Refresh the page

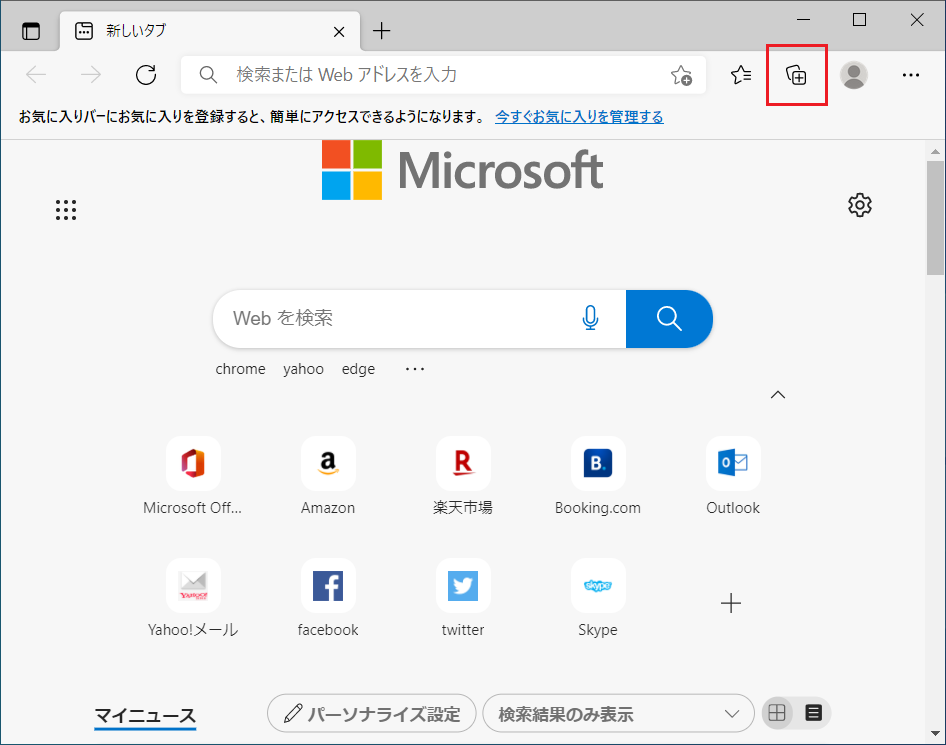(x=146, y=75)
